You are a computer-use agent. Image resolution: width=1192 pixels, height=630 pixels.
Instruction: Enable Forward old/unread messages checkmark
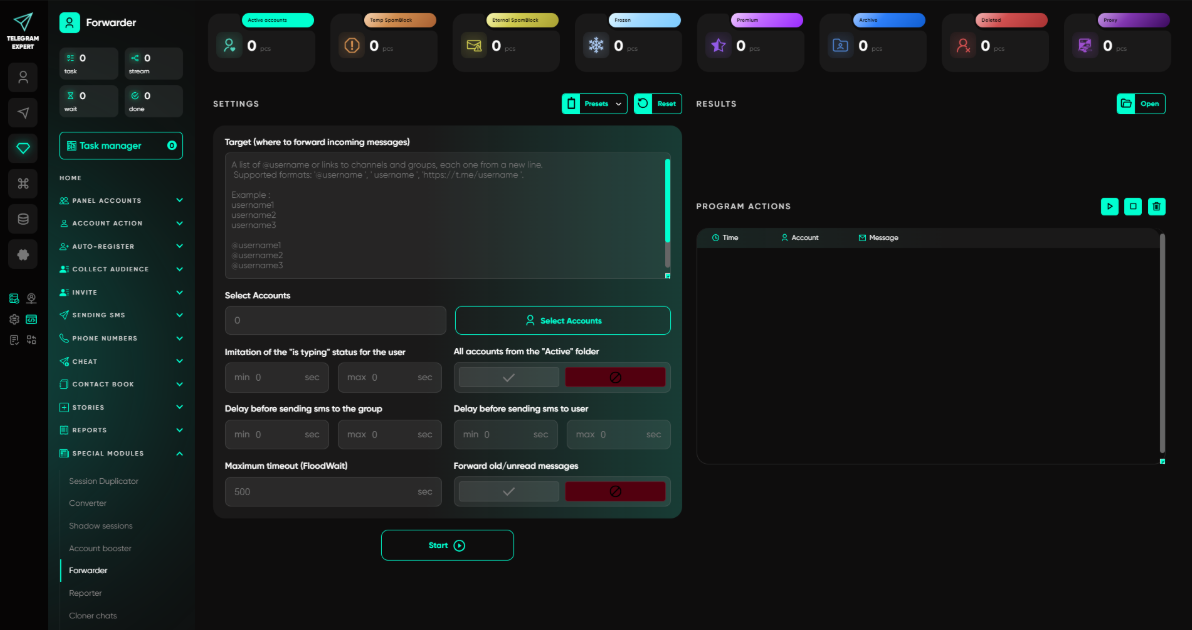(x=509, y=492)
